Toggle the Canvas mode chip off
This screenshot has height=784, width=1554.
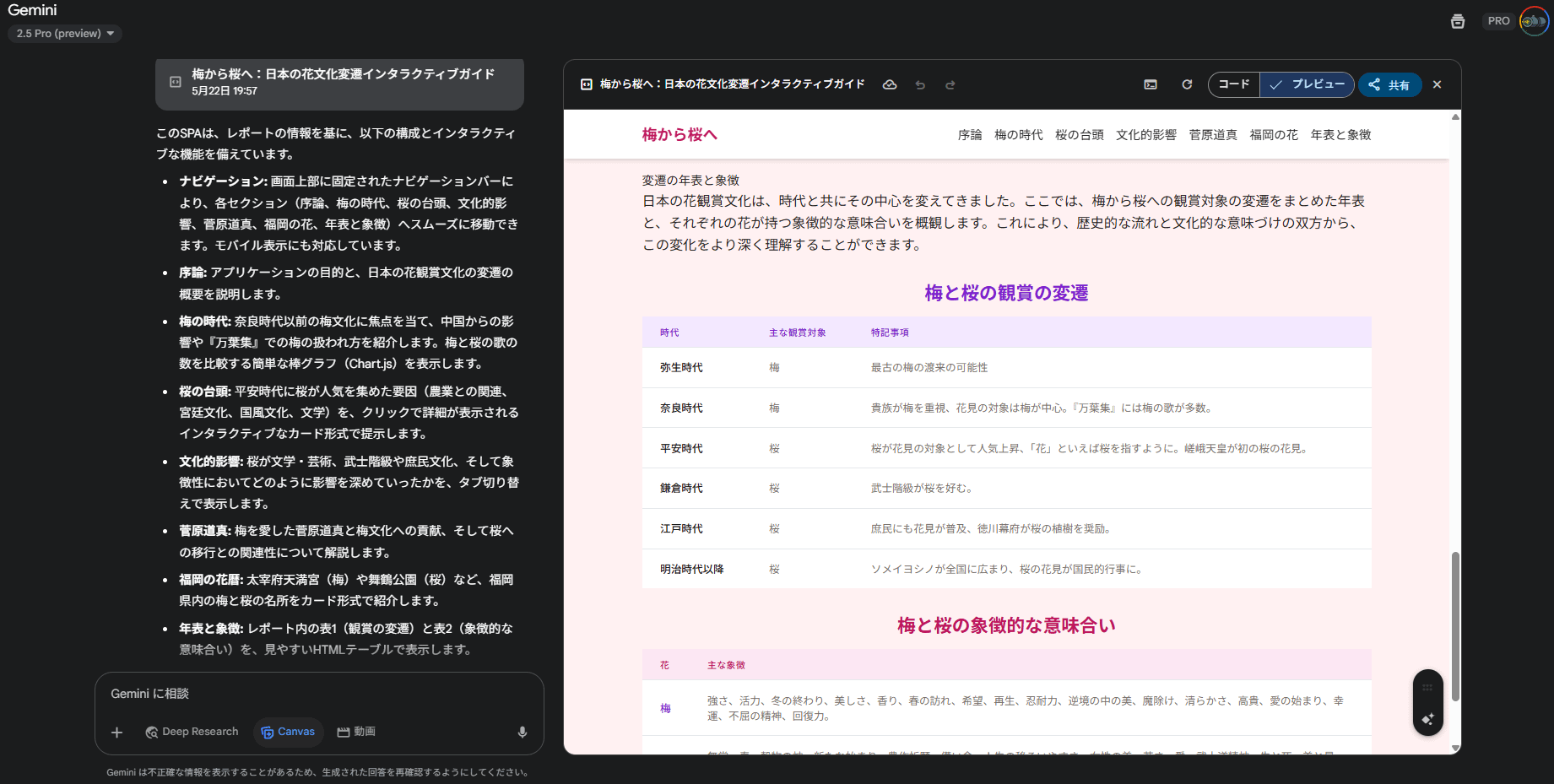point(288,732)
